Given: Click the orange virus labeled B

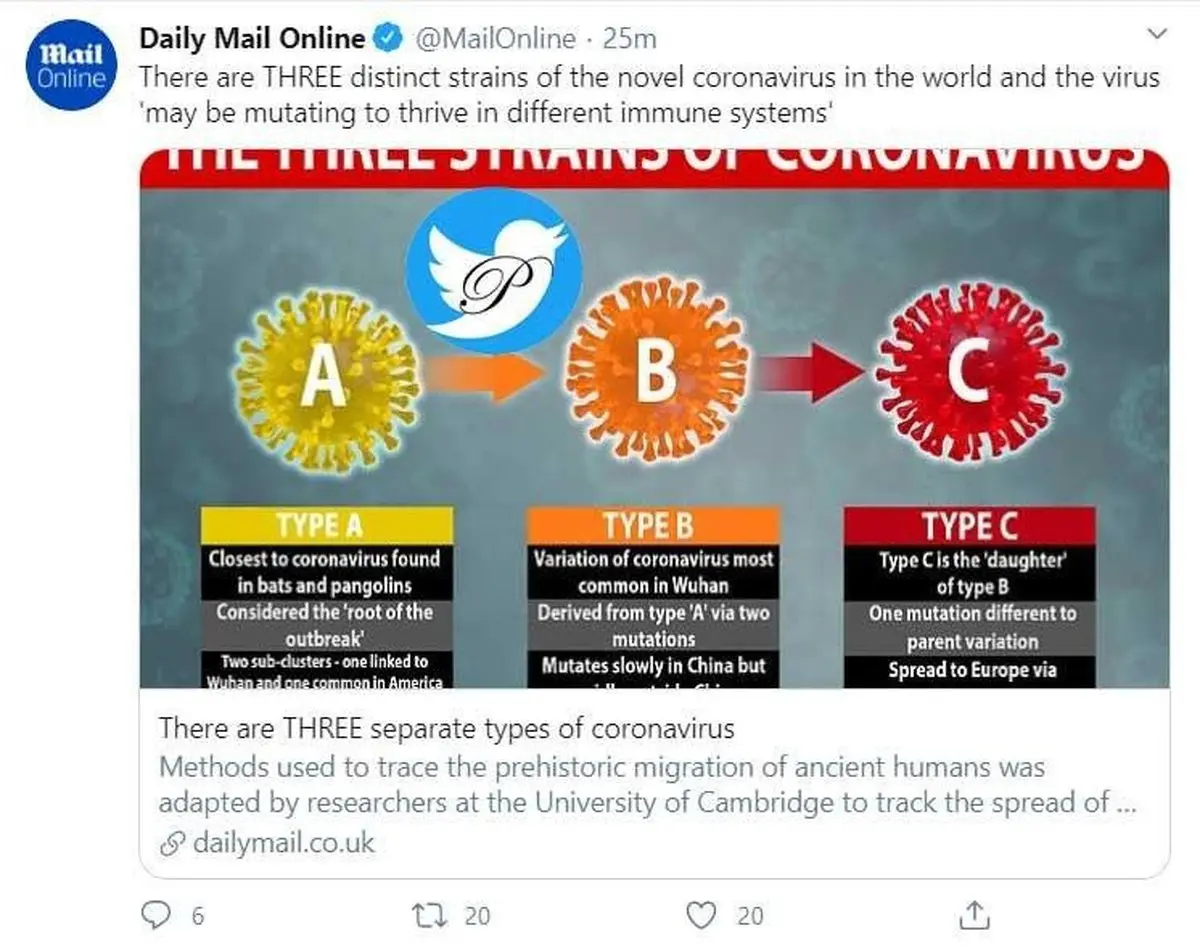Looking at the screenshot, I should click(x=656, y=368).
